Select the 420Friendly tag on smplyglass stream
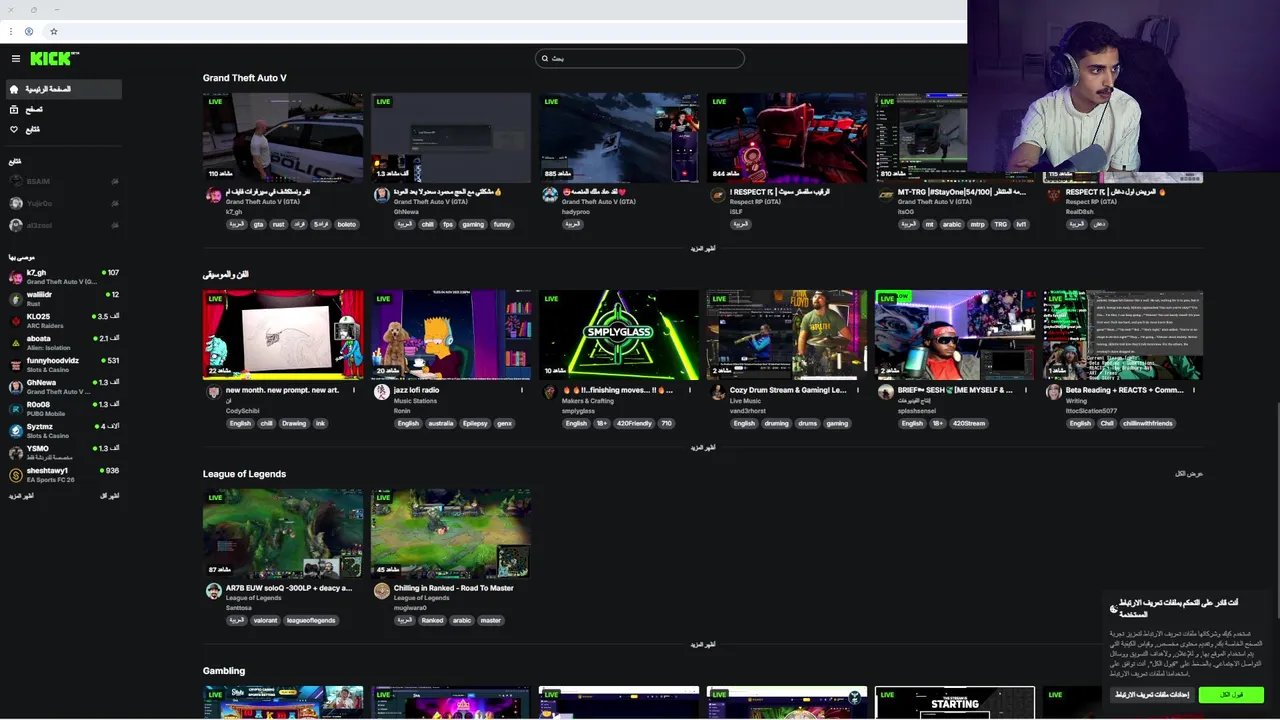1280x720 pixels. tap(633, 423)
